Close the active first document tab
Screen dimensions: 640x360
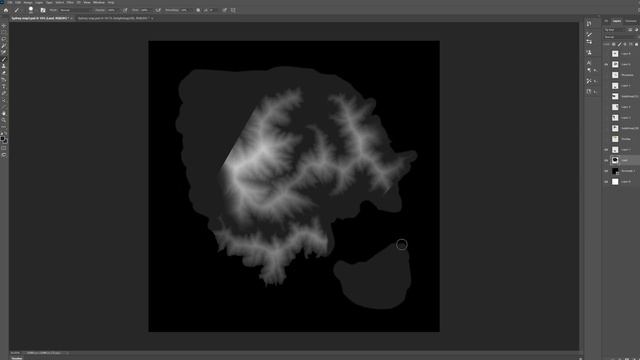coord(72,18)
